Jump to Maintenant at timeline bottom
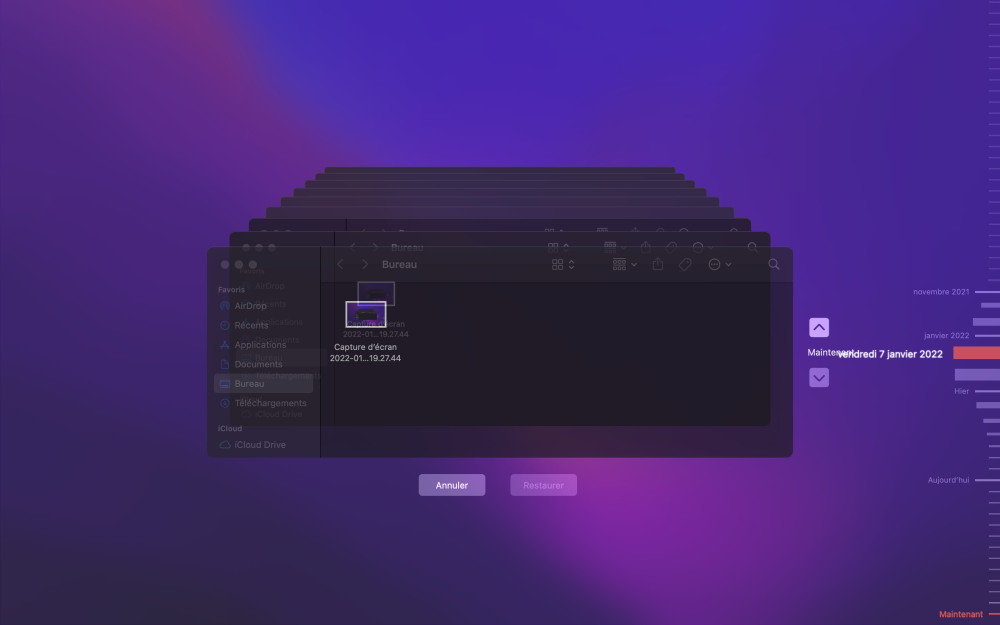Image resolution: width=1000 pixels, height=625 pixels. point(960,614)
